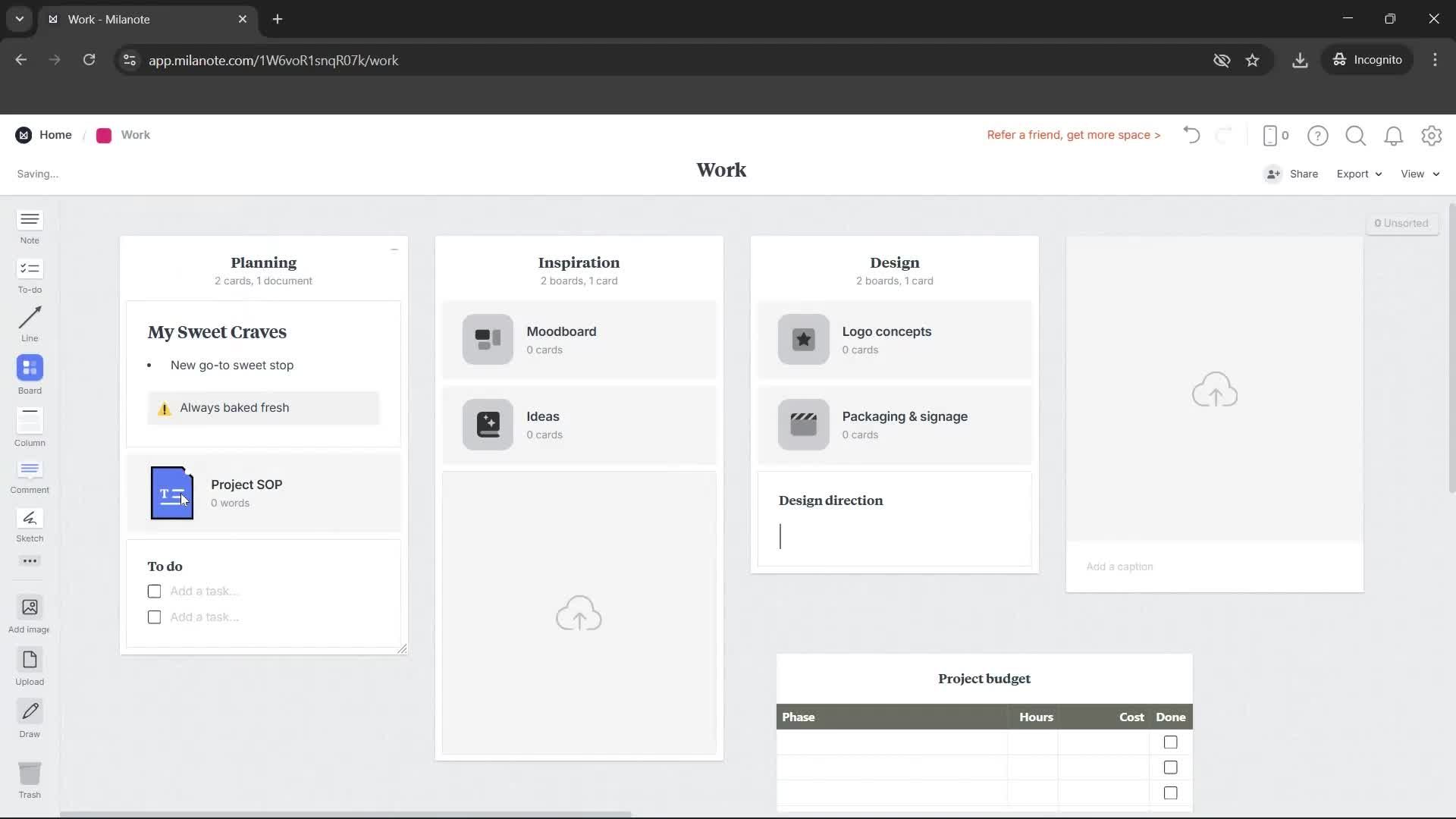The image size is (1456, 819).
Task: Navigate to Home breadcrumb
Action: (56, 135)
